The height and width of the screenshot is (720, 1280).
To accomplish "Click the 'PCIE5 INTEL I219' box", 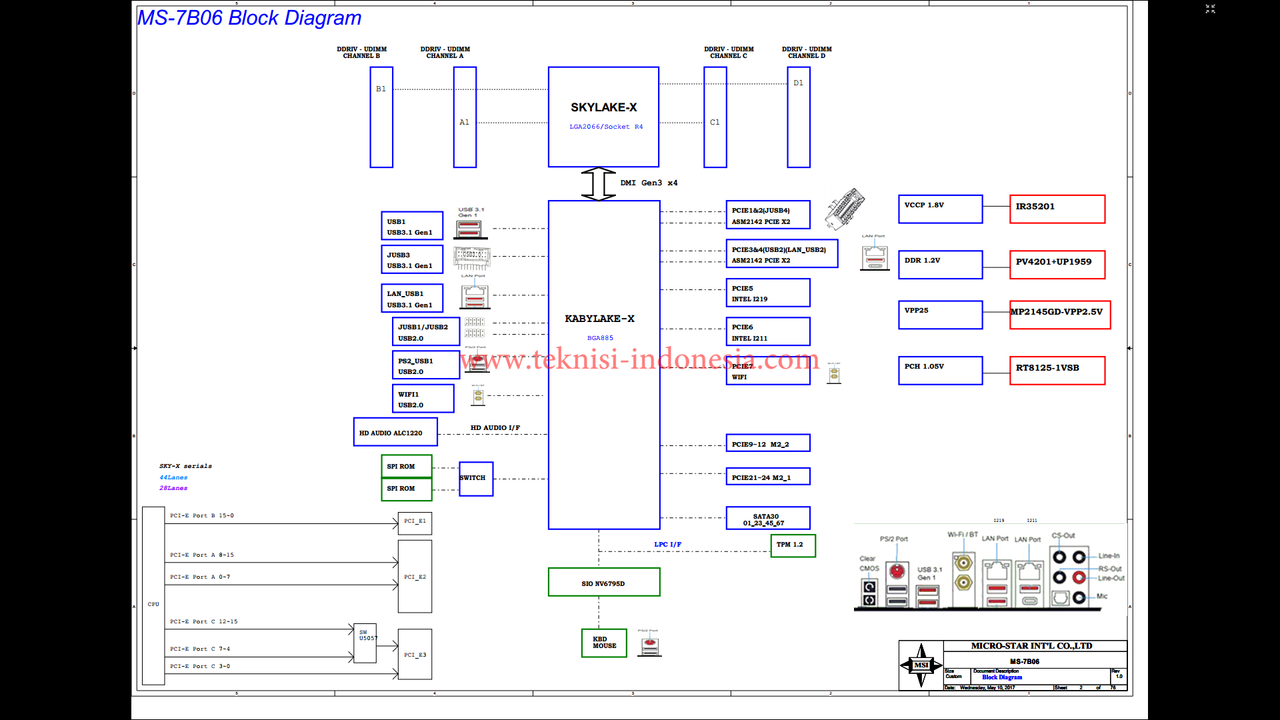I will [x=768, y=293].
